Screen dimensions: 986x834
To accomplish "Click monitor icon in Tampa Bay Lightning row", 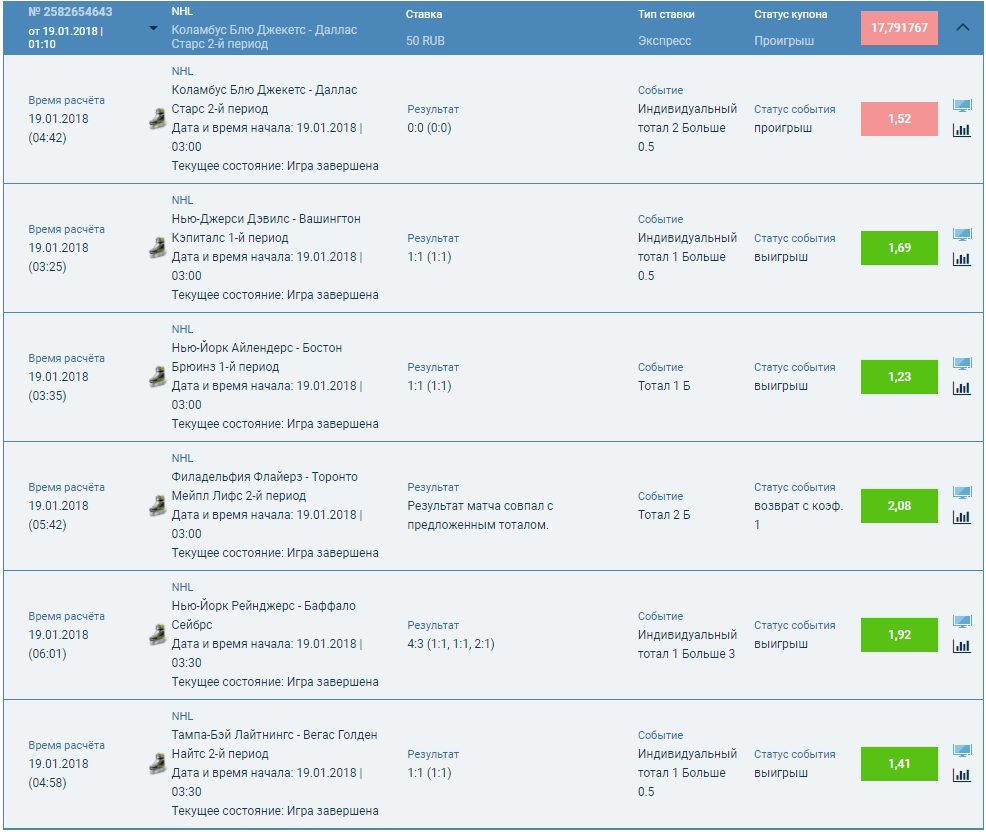I will pos(961,752).
